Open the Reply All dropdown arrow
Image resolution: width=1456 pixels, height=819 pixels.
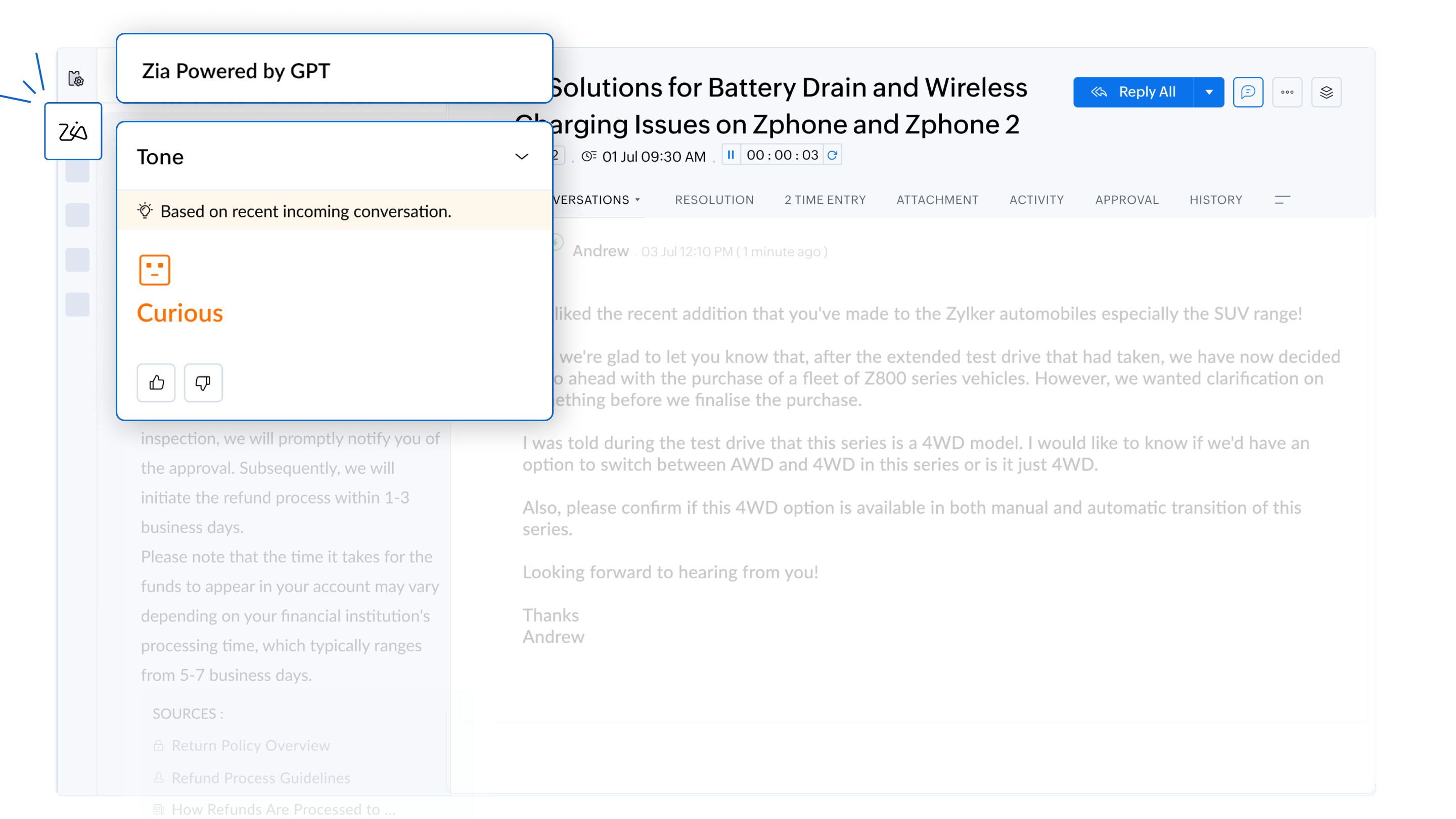[x=1208, y=92]
